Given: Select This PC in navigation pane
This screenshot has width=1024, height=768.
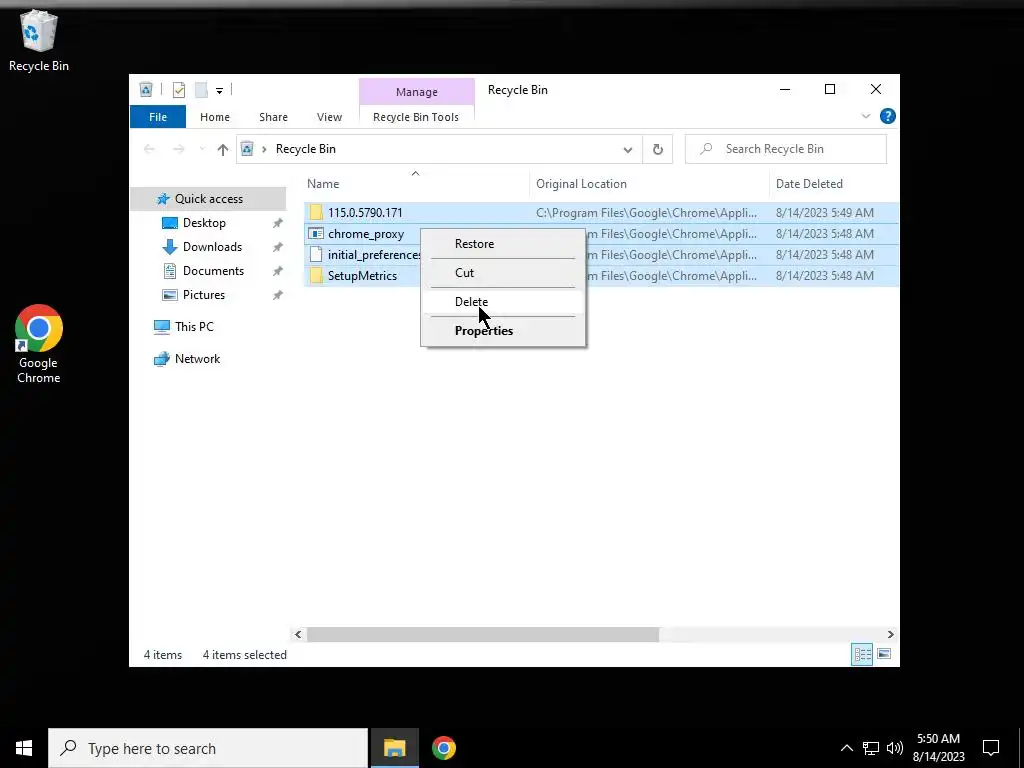Looking at the screenshot, I should (194, 327).
